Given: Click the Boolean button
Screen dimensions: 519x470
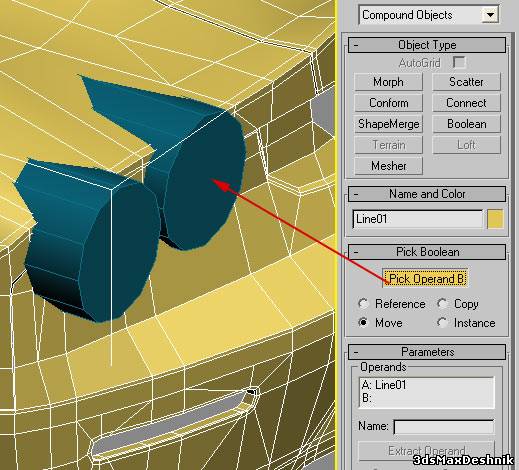Looking at the screenshot, I should tap(466, 124).
